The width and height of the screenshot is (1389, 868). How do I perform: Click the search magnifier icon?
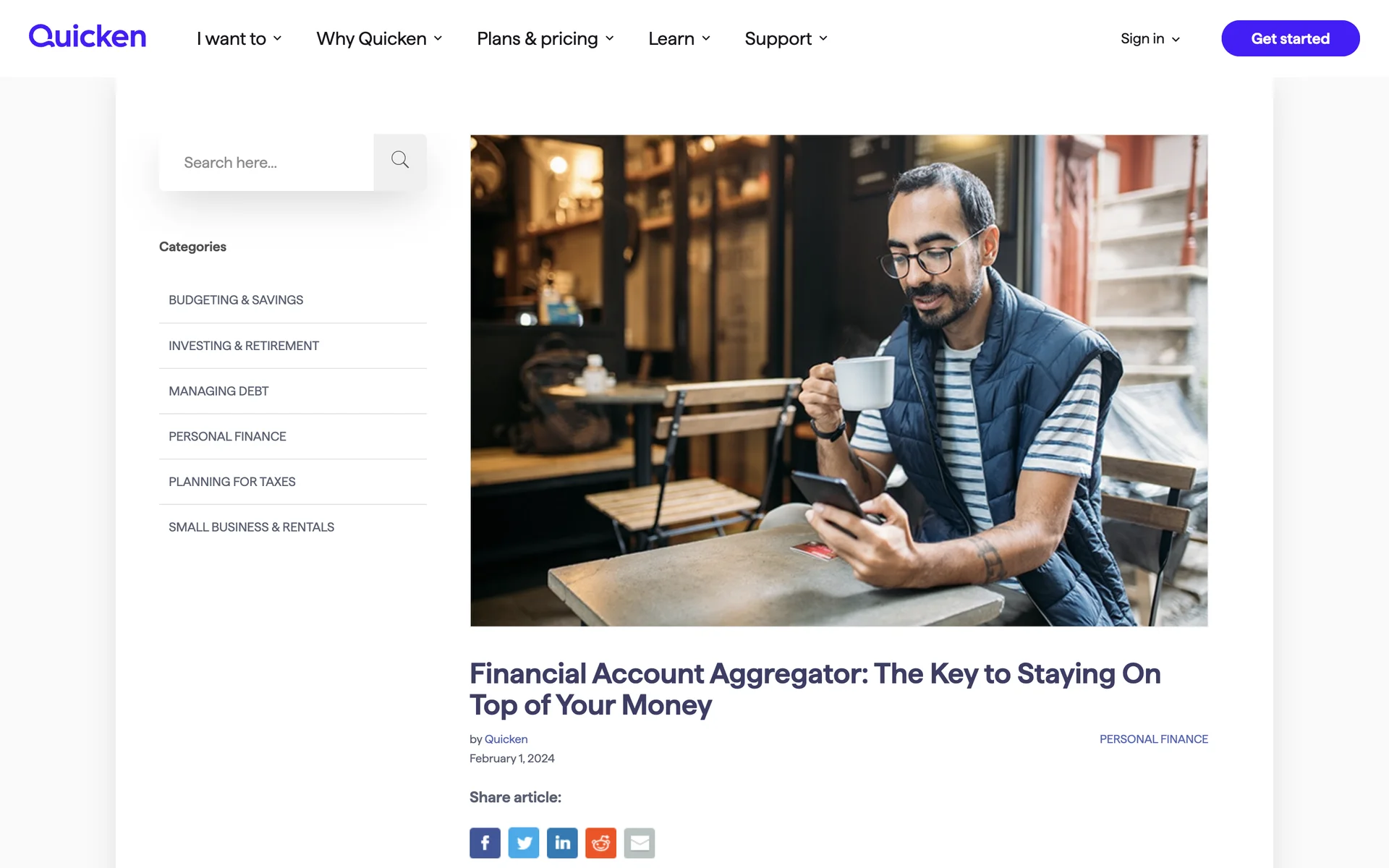(400, 162)
